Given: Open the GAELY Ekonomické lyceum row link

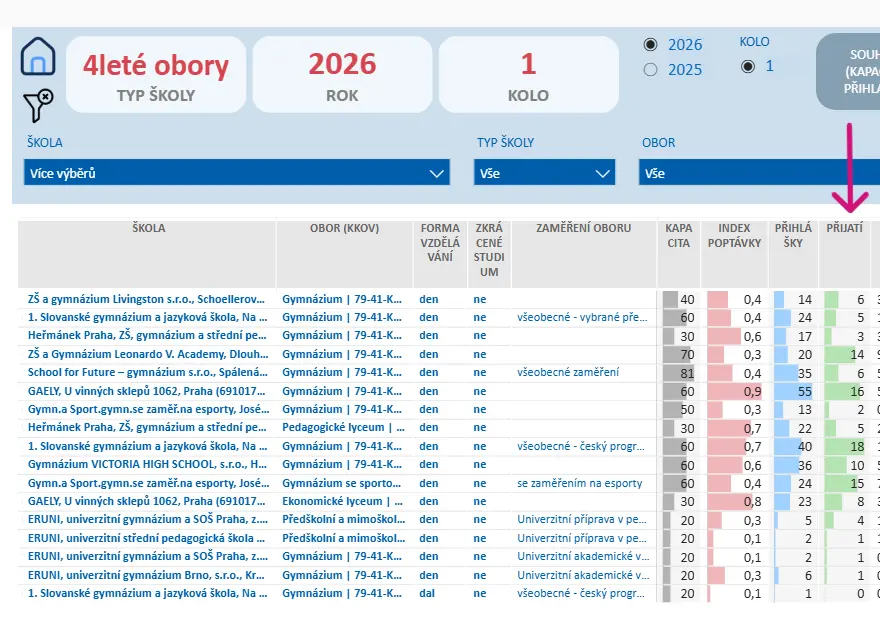Looking at the screenshot, I should [146, 501].
